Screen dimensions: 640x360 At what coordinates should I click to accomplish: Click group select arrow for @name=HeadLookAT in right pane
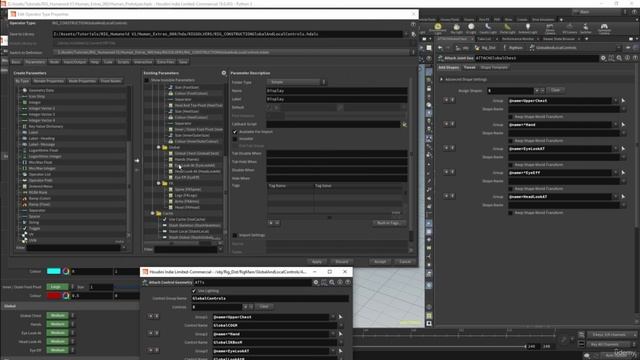[623, 197]
